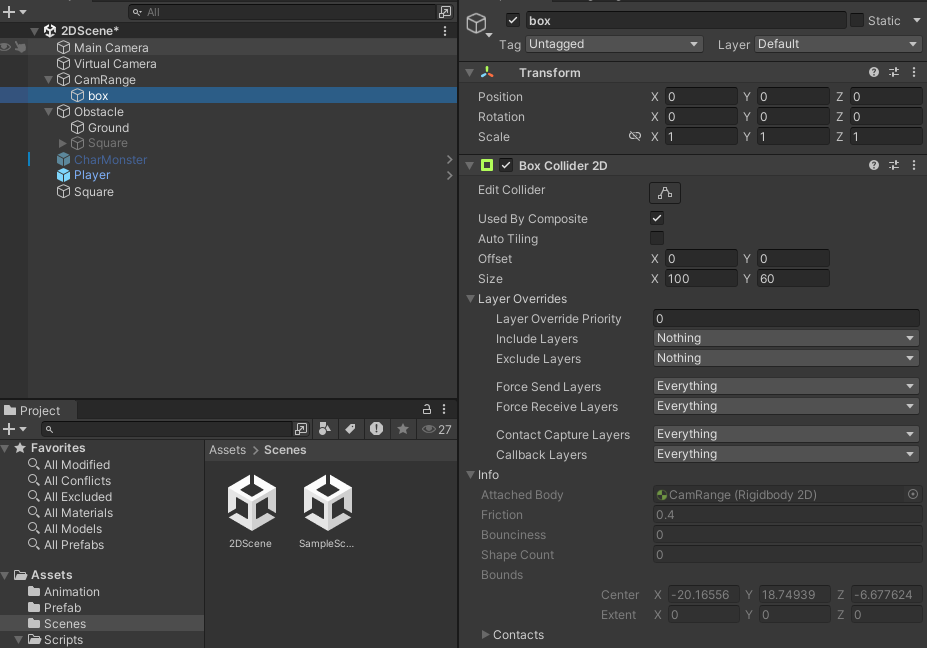Select the Scripts folder in Assets

tap(63, 640)
